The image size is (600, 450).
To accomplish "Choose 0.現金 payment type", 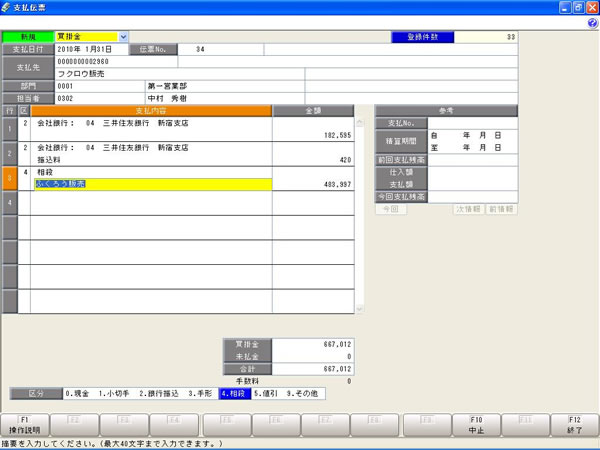I will click(77, 393).
